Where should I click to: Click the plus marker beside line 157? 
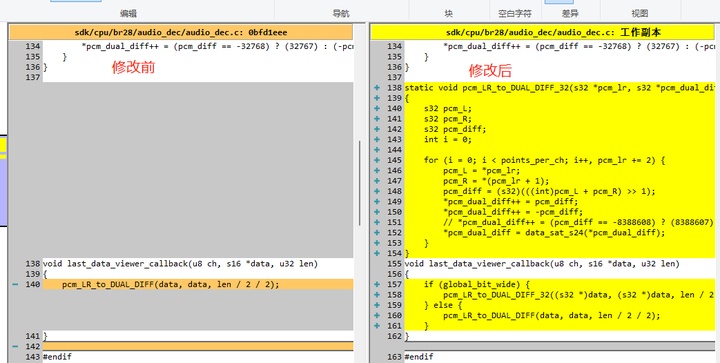click(x=377, y=285)
